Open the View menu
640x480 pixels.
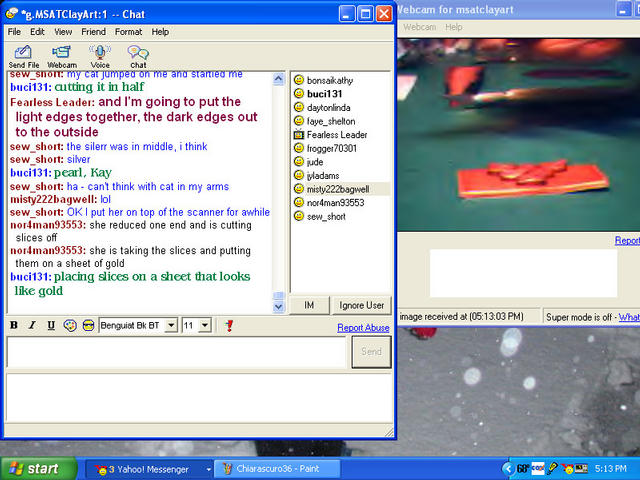[x=63, y=32]
